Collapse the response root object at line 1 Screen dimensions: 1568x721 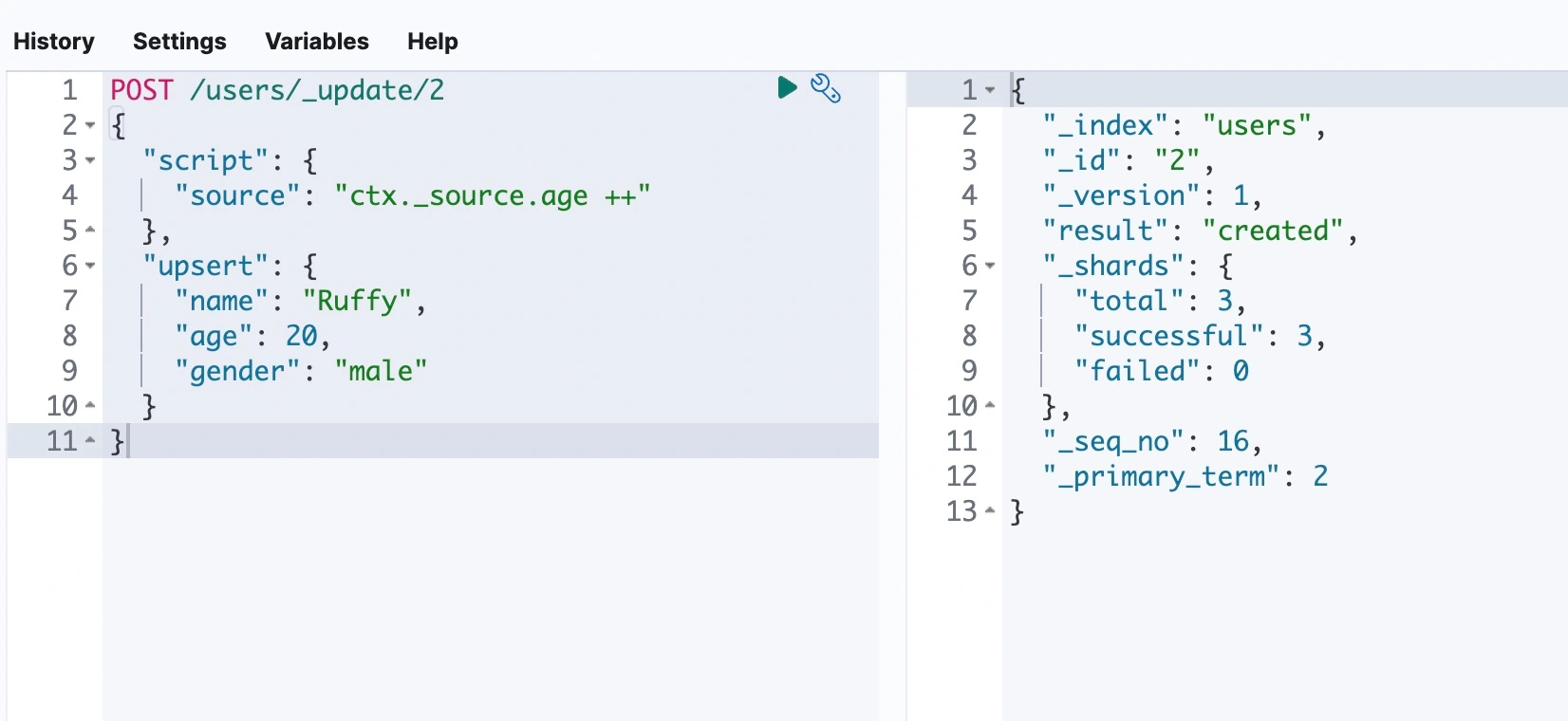coord(990,90)
